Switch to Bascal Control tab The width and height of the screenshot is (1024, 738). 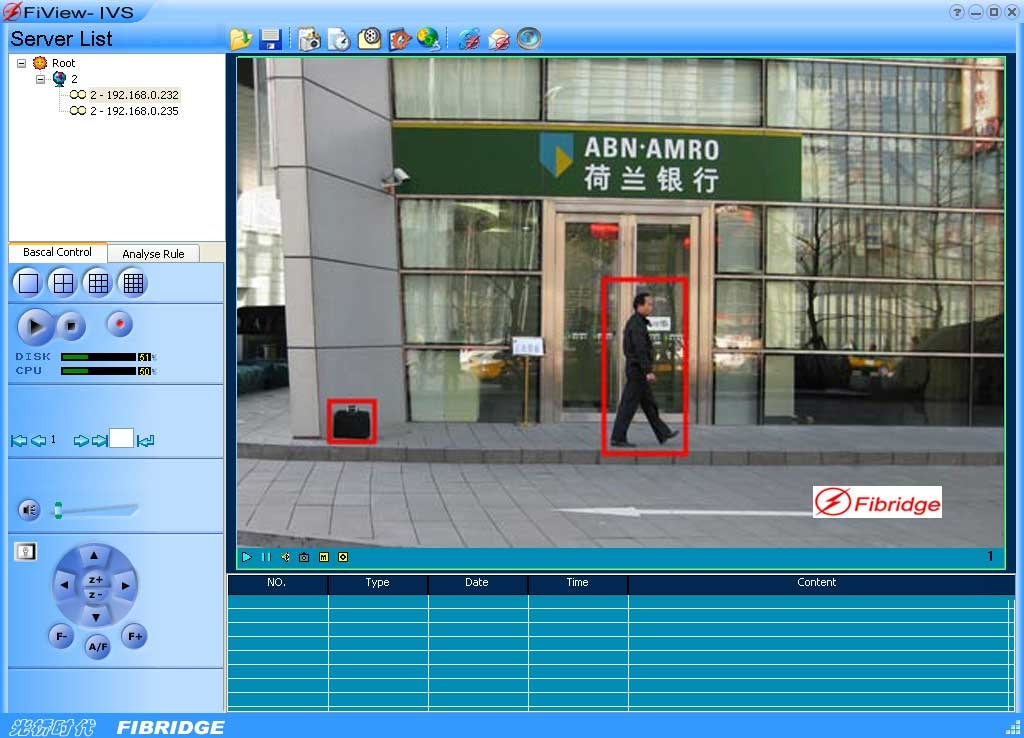57,252
